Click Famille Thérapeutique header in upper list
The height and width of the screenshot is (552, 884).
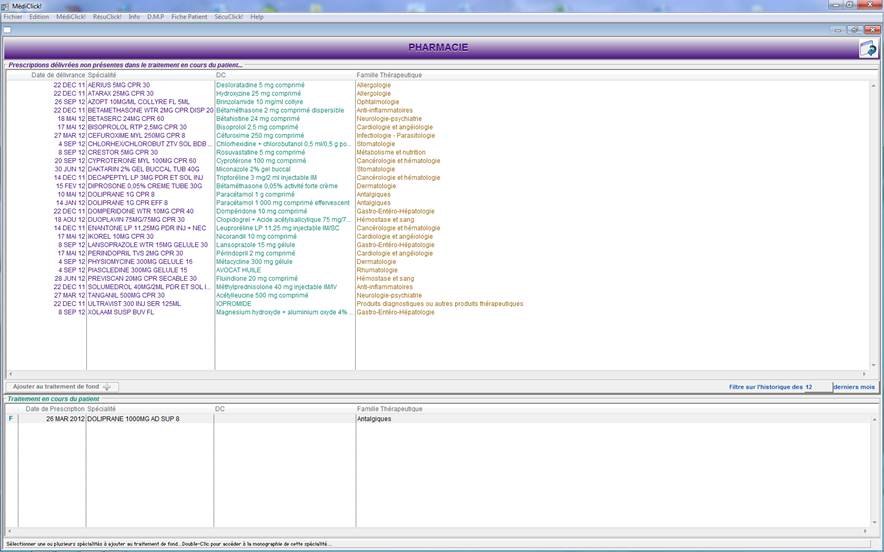tap(389, 75)
